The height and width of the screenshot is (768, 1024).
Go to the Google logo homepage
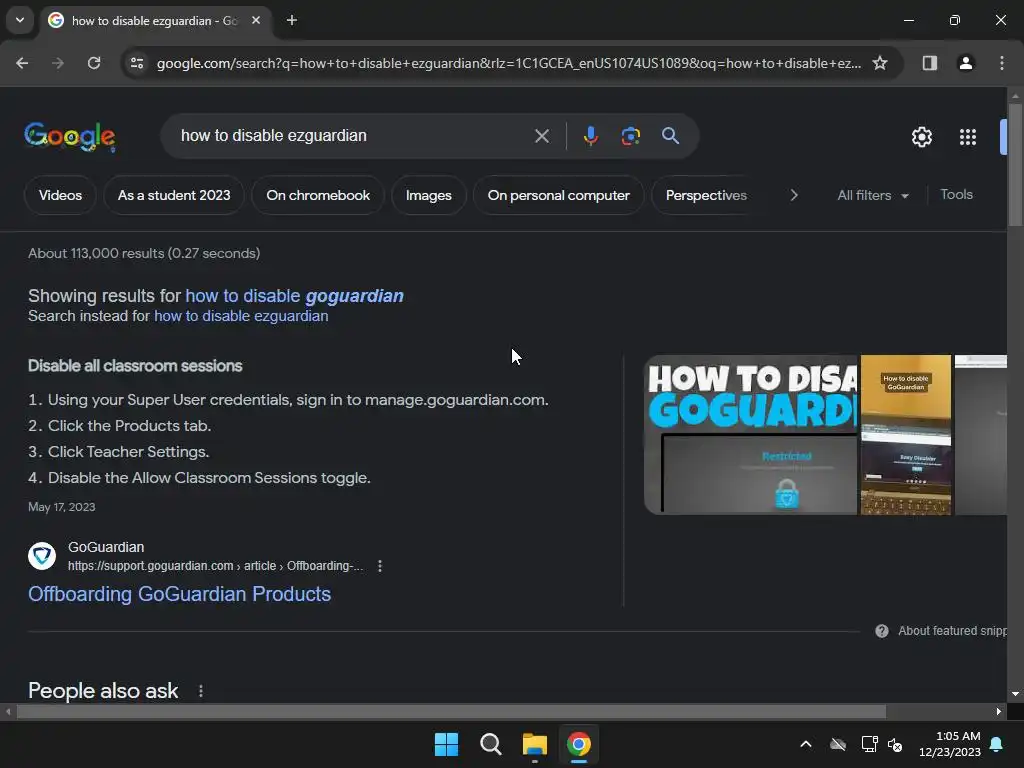(x=70, y=136)
